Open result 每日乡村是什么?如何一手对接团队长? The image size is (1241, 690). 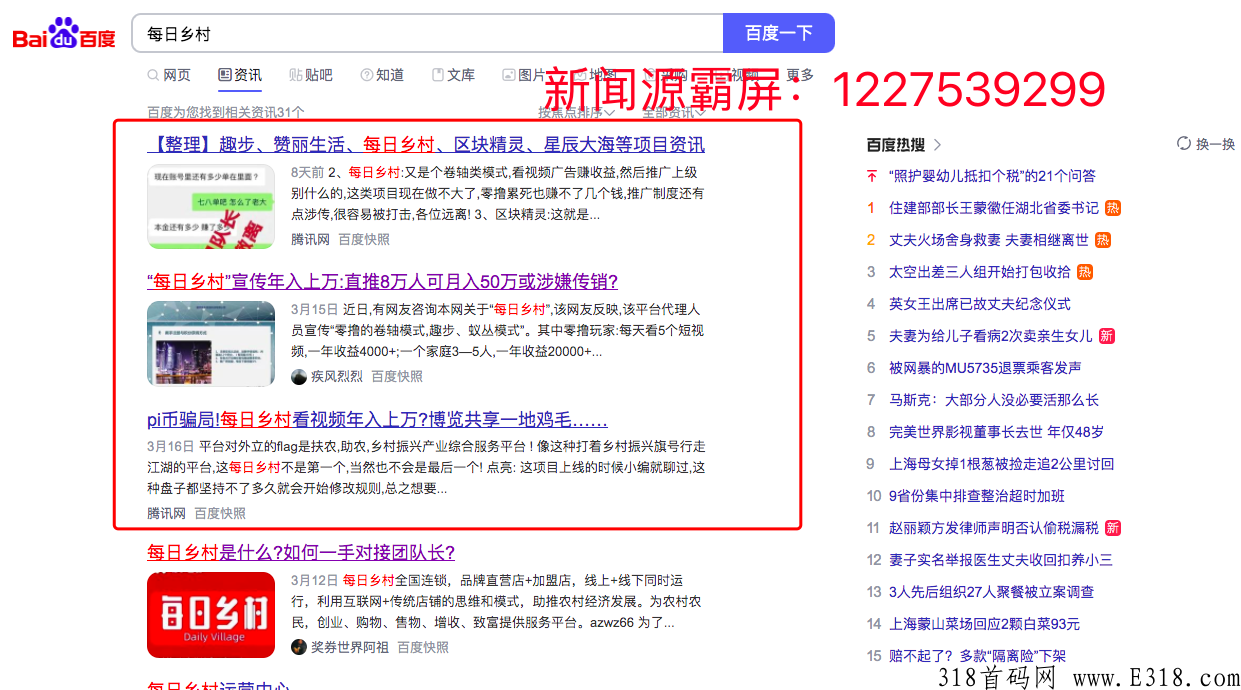(x=301, y=552)
